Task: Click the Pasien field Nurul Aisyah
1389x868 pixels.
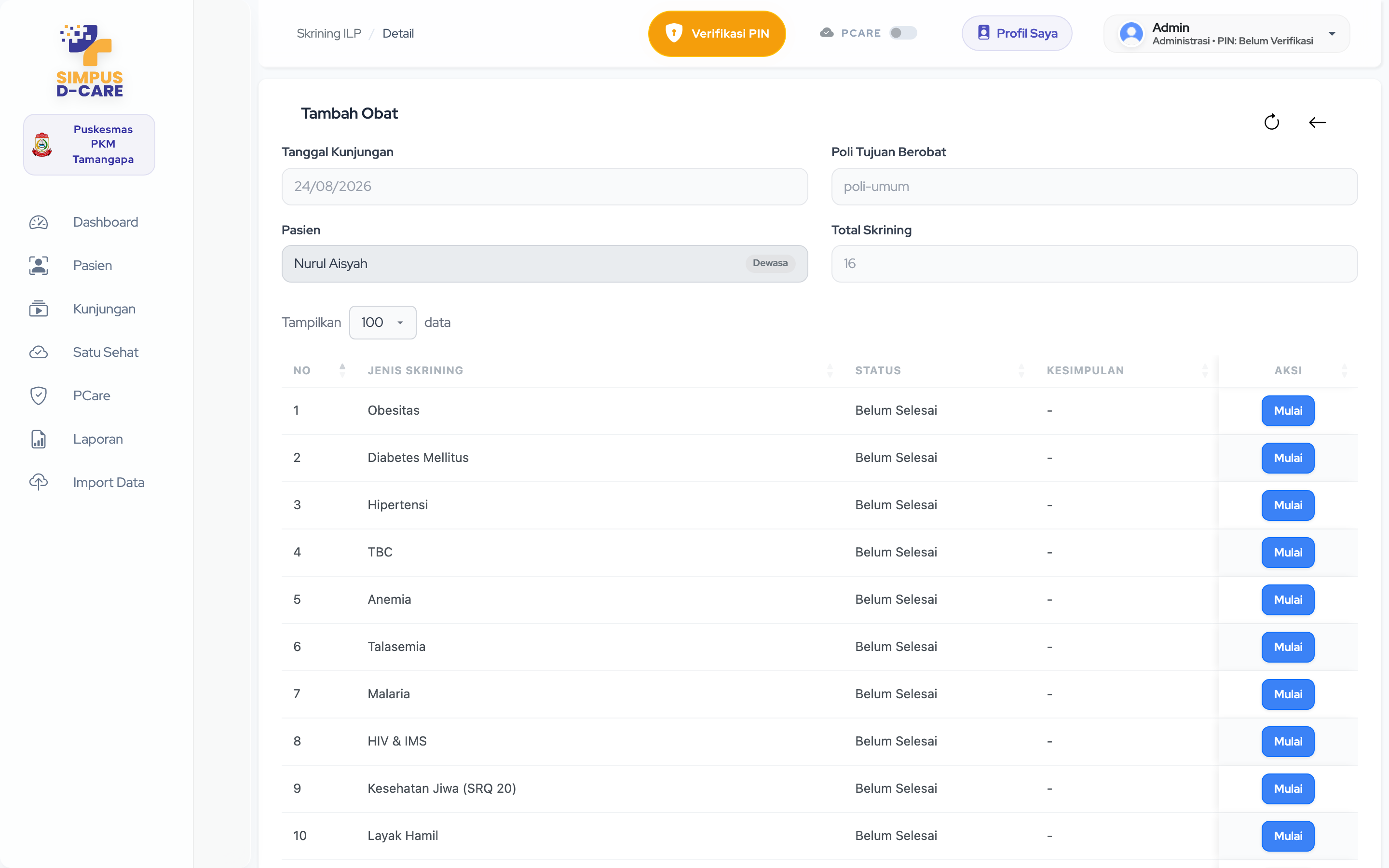Action: [545, 263]
